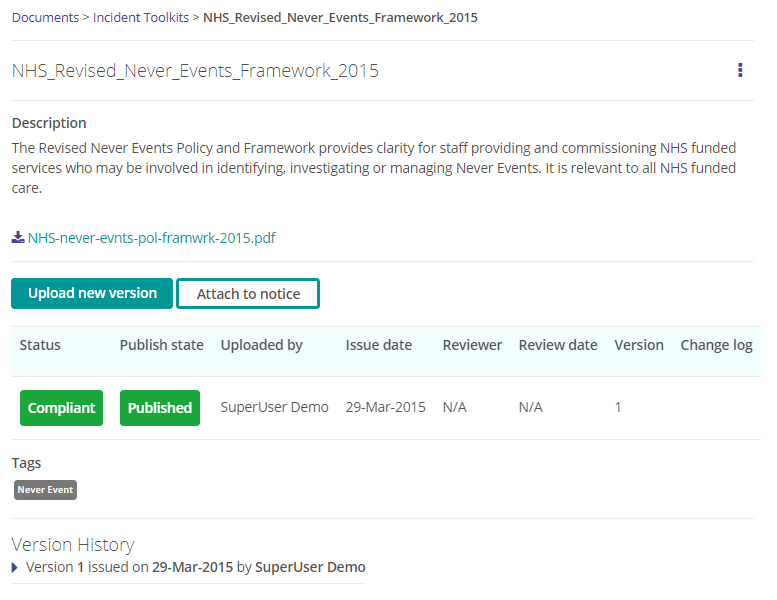Click the Tags heading
The height and width of the screenshot is (600, 777).
click(26, 463)
